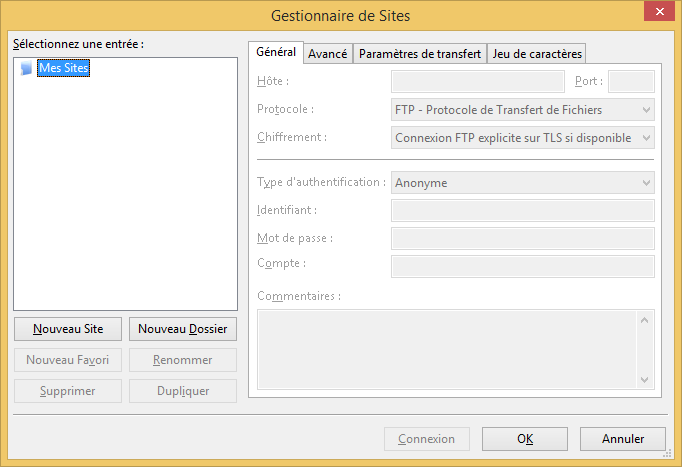Click the Renommer button

pyautogui.click(x=183, y=360)
